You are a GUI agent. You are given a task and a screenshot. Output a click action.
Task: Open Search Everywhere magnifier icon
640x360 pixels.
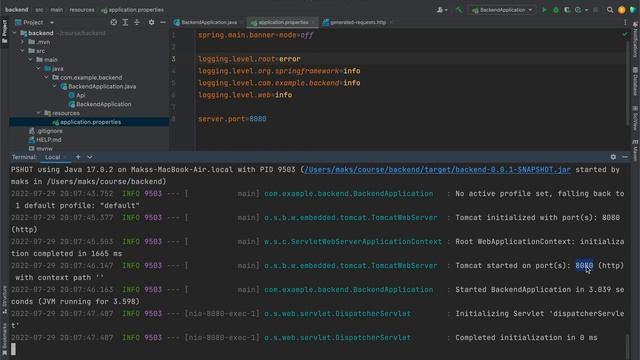610,10
